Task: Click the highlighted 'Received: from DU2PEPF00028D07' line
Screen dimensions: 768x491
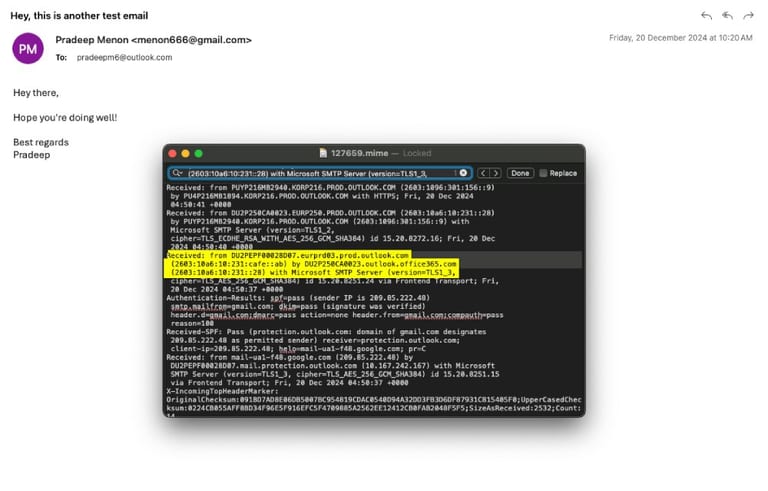Action: point(288,255)
